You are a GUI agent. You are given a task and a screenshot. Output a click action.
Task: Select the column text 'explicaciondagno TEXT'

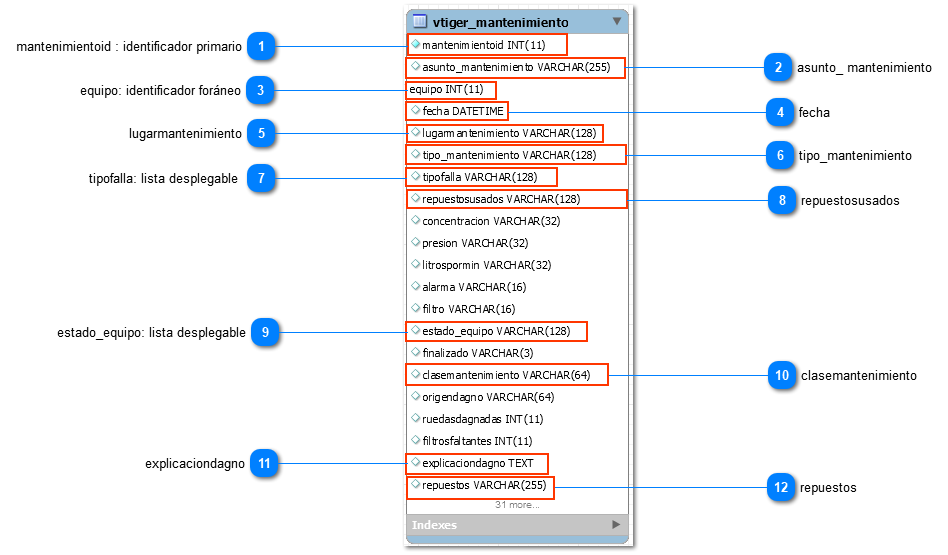pyautogui.click(x=478, y=463)
